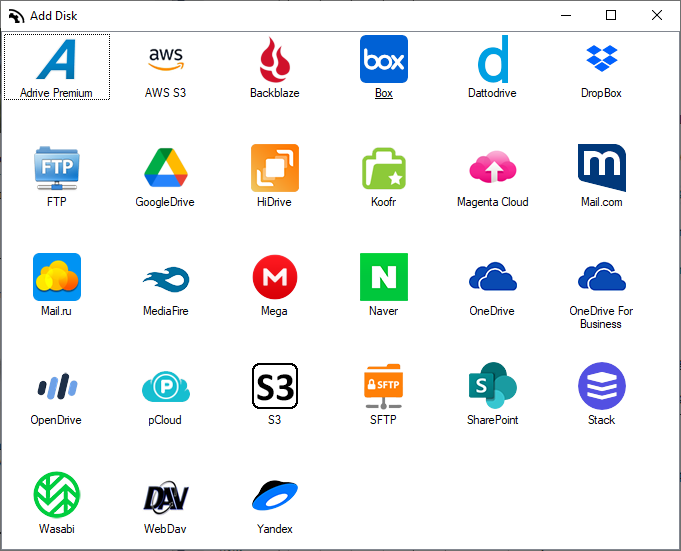The image size is (681, 551).
Task: Pick the Dattodrive icon
Action: (x=493, y=59)
